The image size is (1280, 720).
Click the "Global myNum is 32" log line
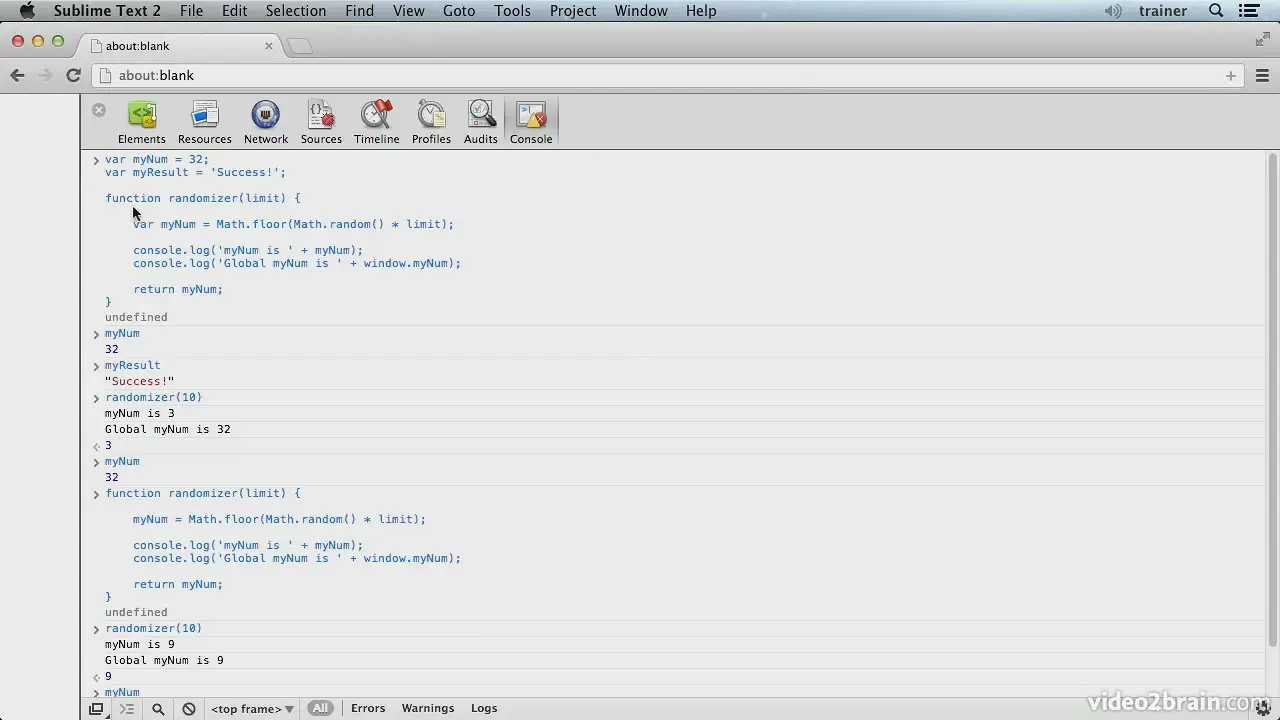(x=168, y=429)
